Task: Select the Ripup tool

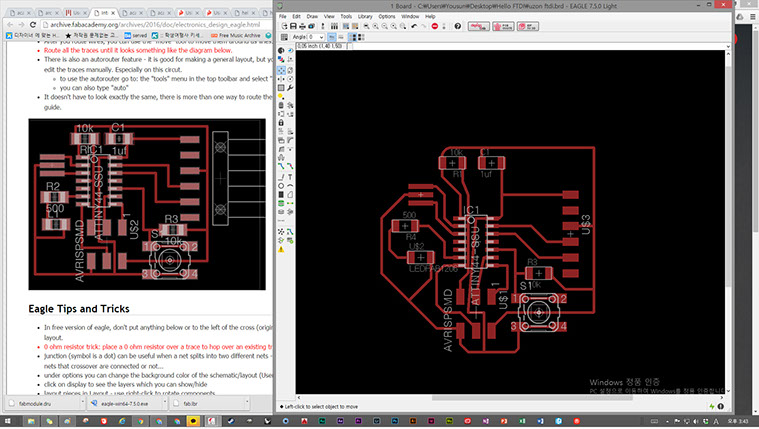Action: click(x=290, y=166)
